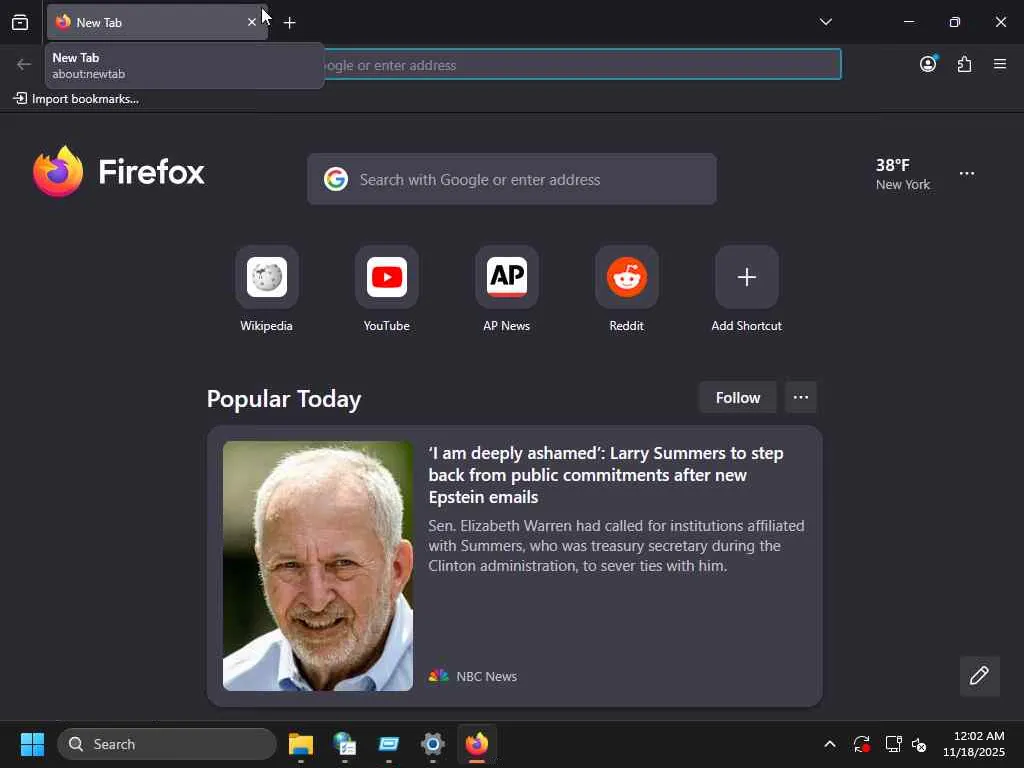Open the Larry Summers article photo
The image size is (1024, 768).
pyautogui.click(x=317, y=566)
